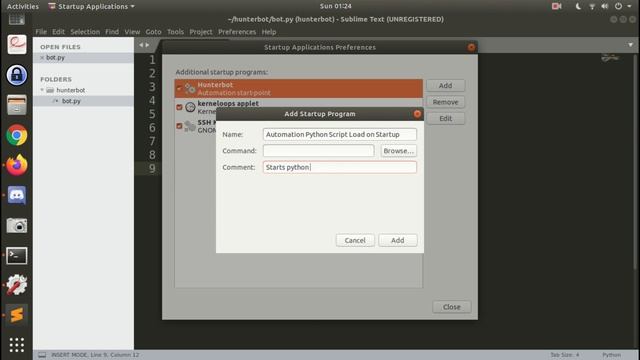Open the Startup Applications app menu

[92, 6]
